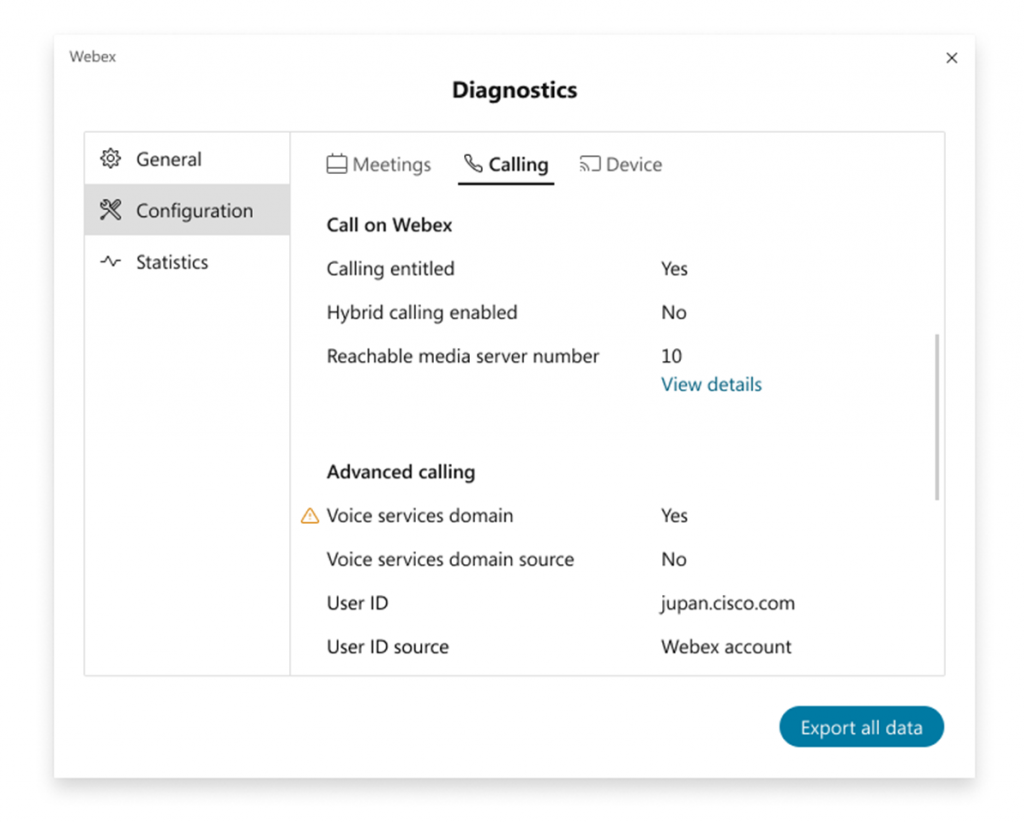Viewport: 1024px width, 823px height.
Task: Click the warning triangle beside Voice services domain
Action: pyautogui.click(x=310, y=515)
